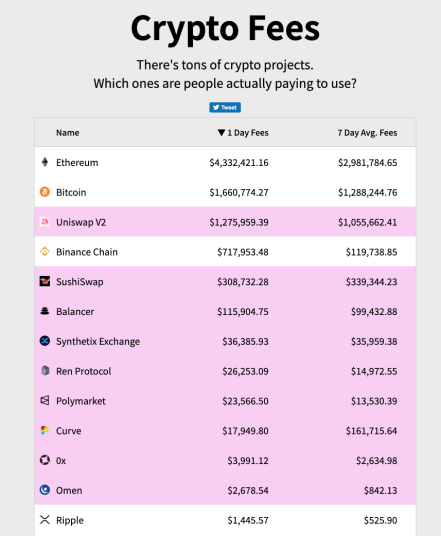Screen dimensions: 441x536
Task: Select the 0x protocol name
Action: (x=61, y=461)
